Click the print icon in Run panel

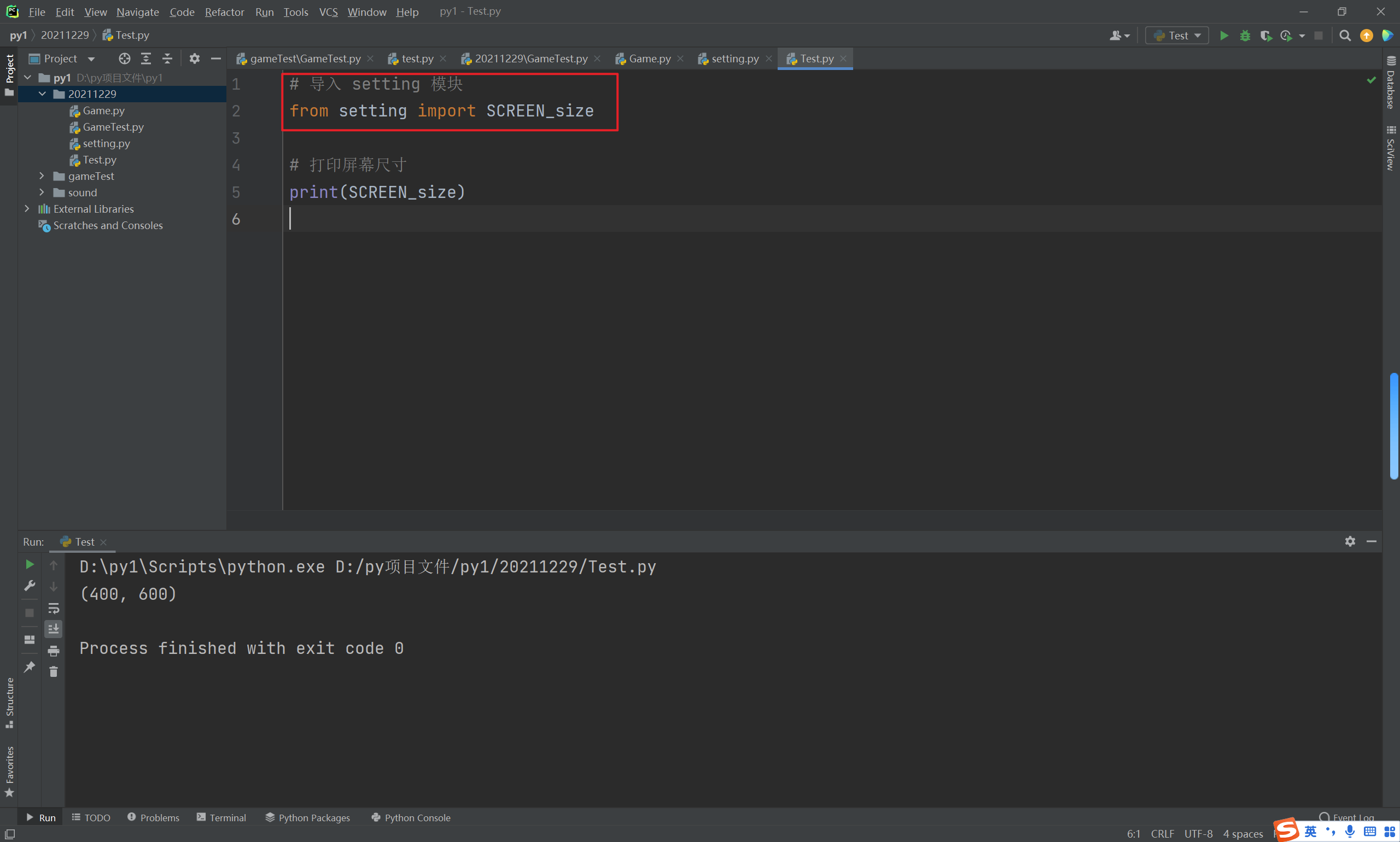pyautogui.click(x=54, y=650)
